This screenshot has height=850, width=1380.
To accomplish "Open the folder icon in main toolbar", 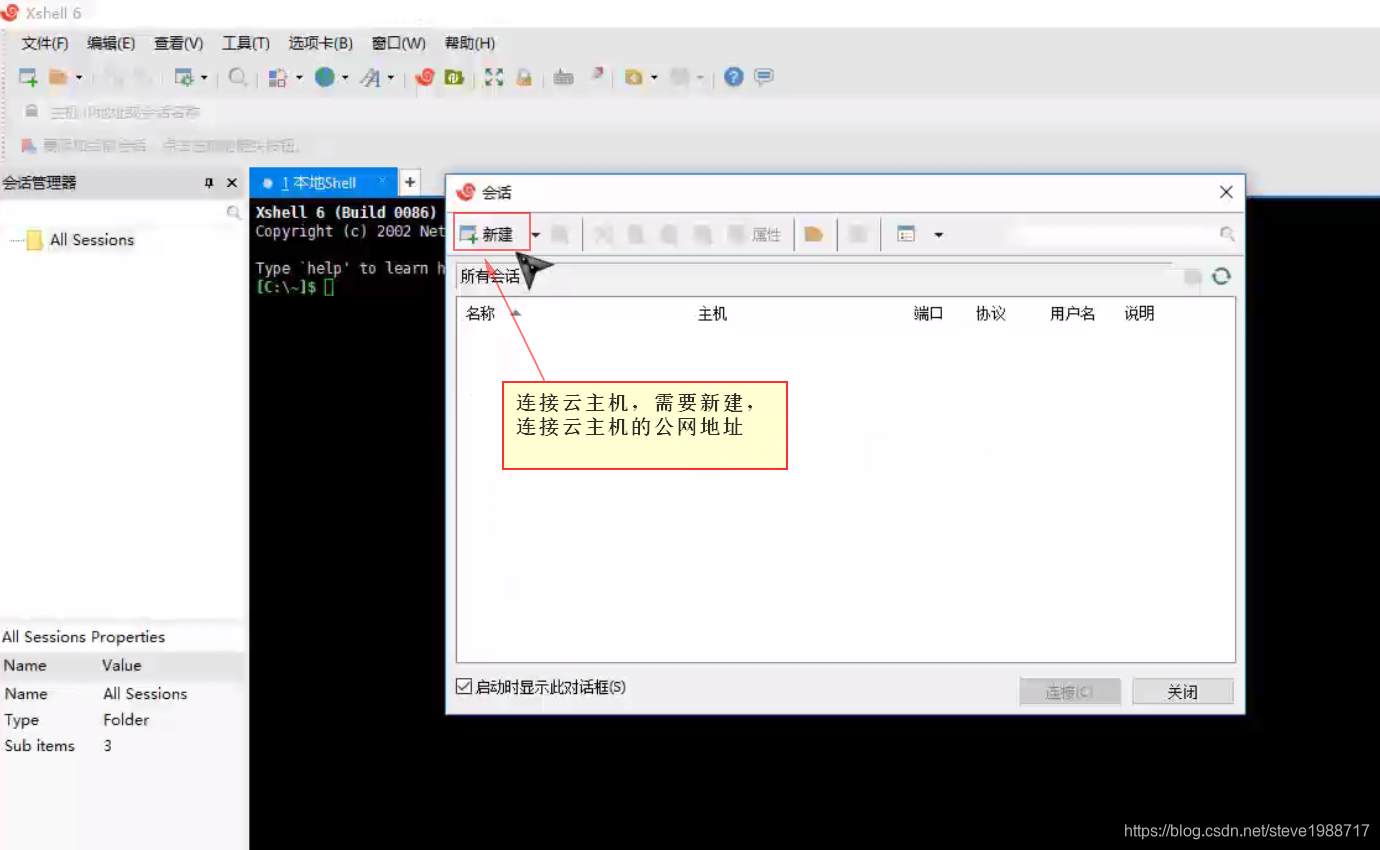I will click(x=58, y=77).
